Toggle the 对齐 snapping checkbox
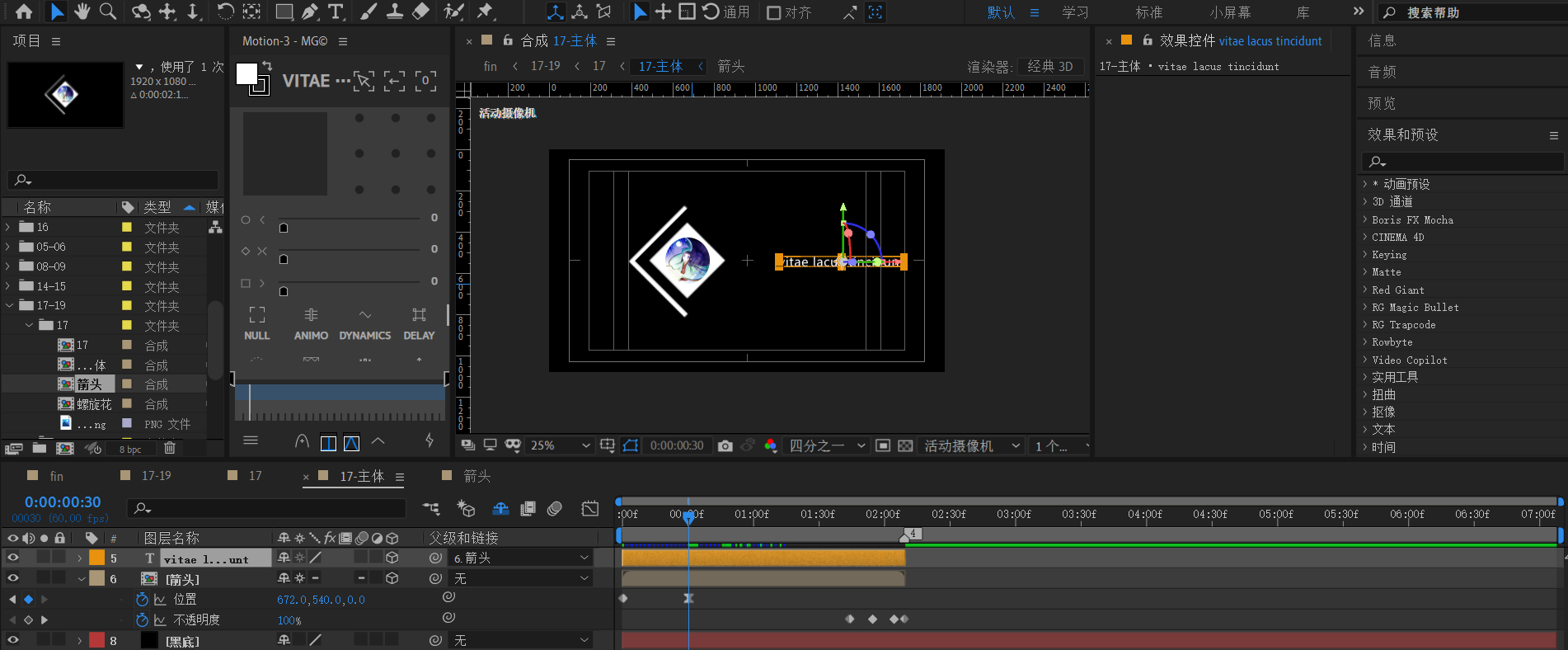 774,12
